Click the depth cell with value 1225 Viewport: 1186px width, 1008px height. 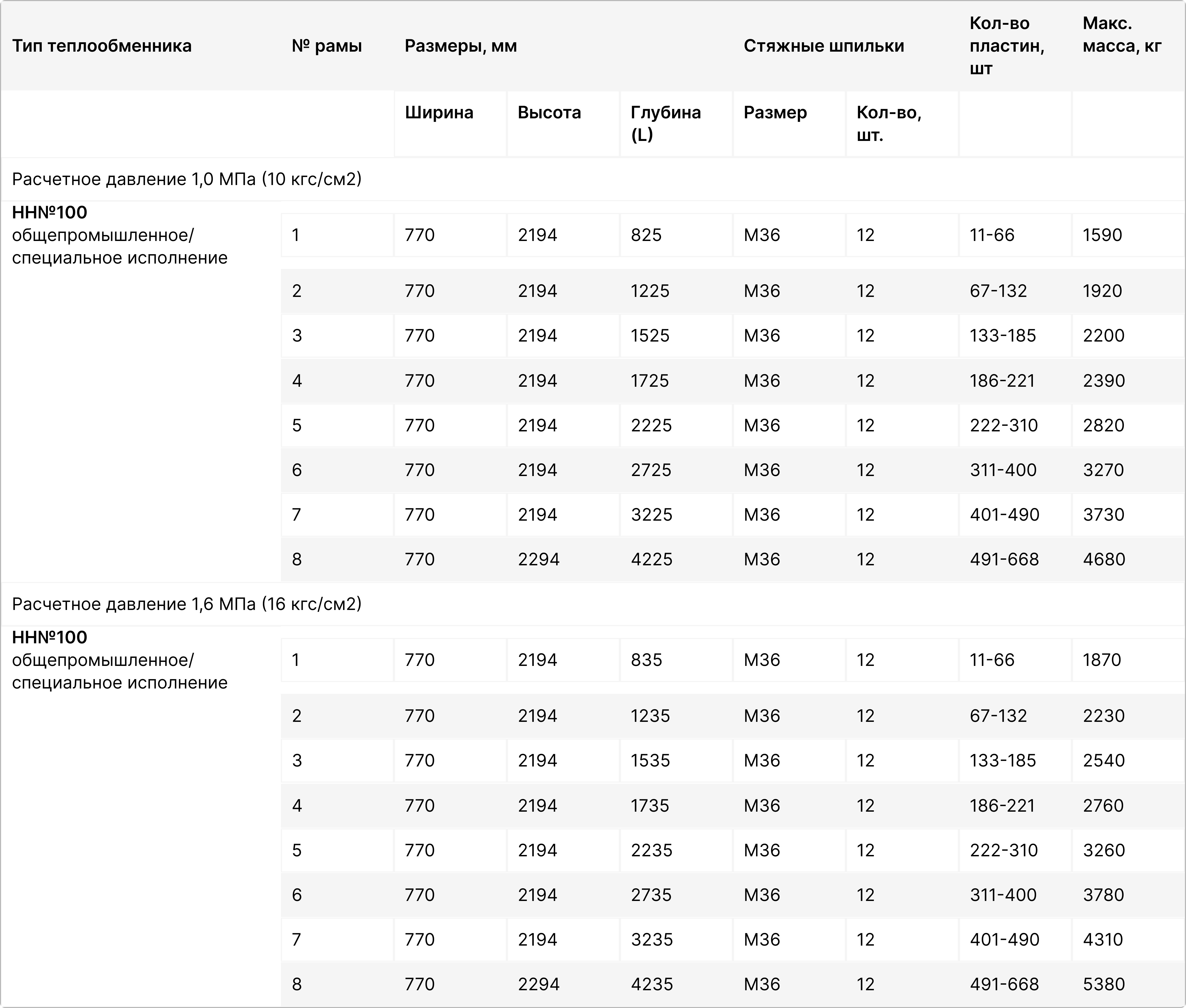point(650,291)
